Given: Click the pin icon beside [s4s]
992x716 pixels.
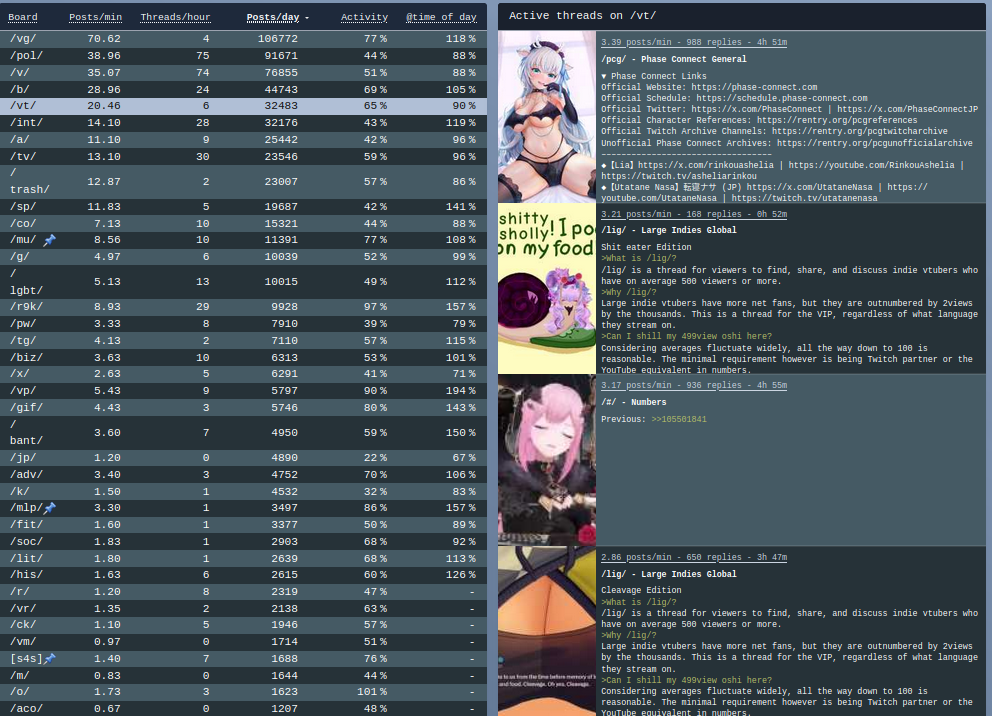Looking at the screenshot, I should (x=50, y=658).
